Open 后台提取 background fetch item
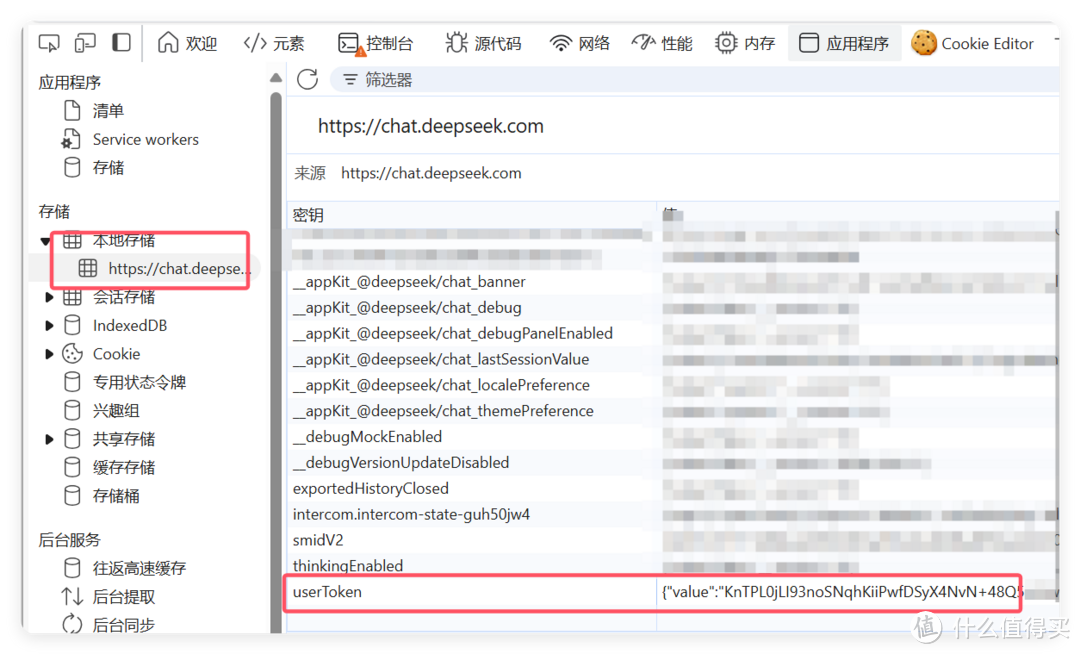1080x654 pixels. point(124,597)
